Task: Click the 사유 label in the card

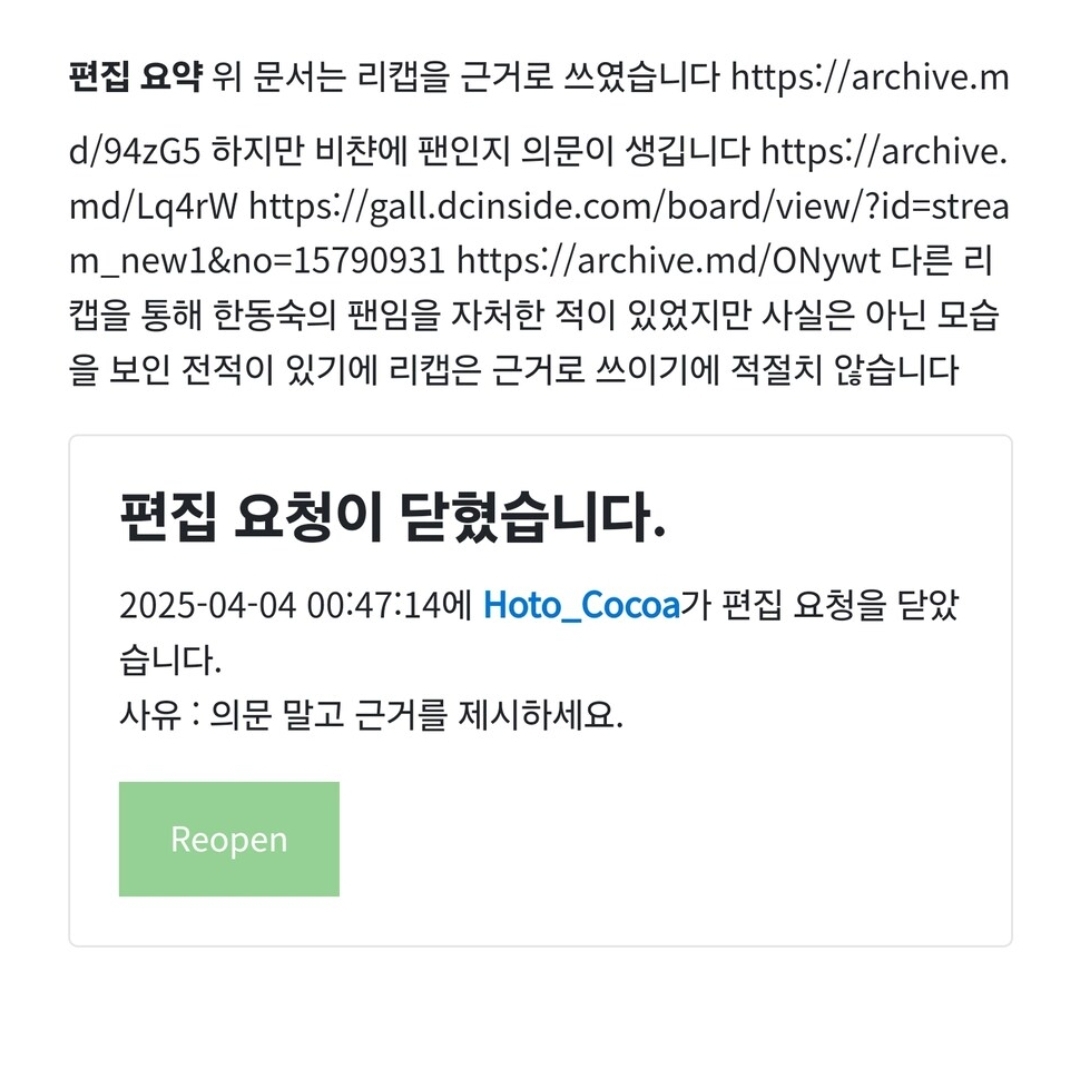Action: (149, 714)
